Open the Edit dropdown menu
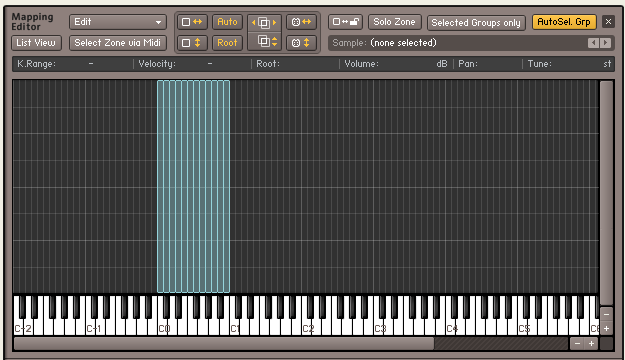This screenshot has width=625, height=360. pos(118,22)
